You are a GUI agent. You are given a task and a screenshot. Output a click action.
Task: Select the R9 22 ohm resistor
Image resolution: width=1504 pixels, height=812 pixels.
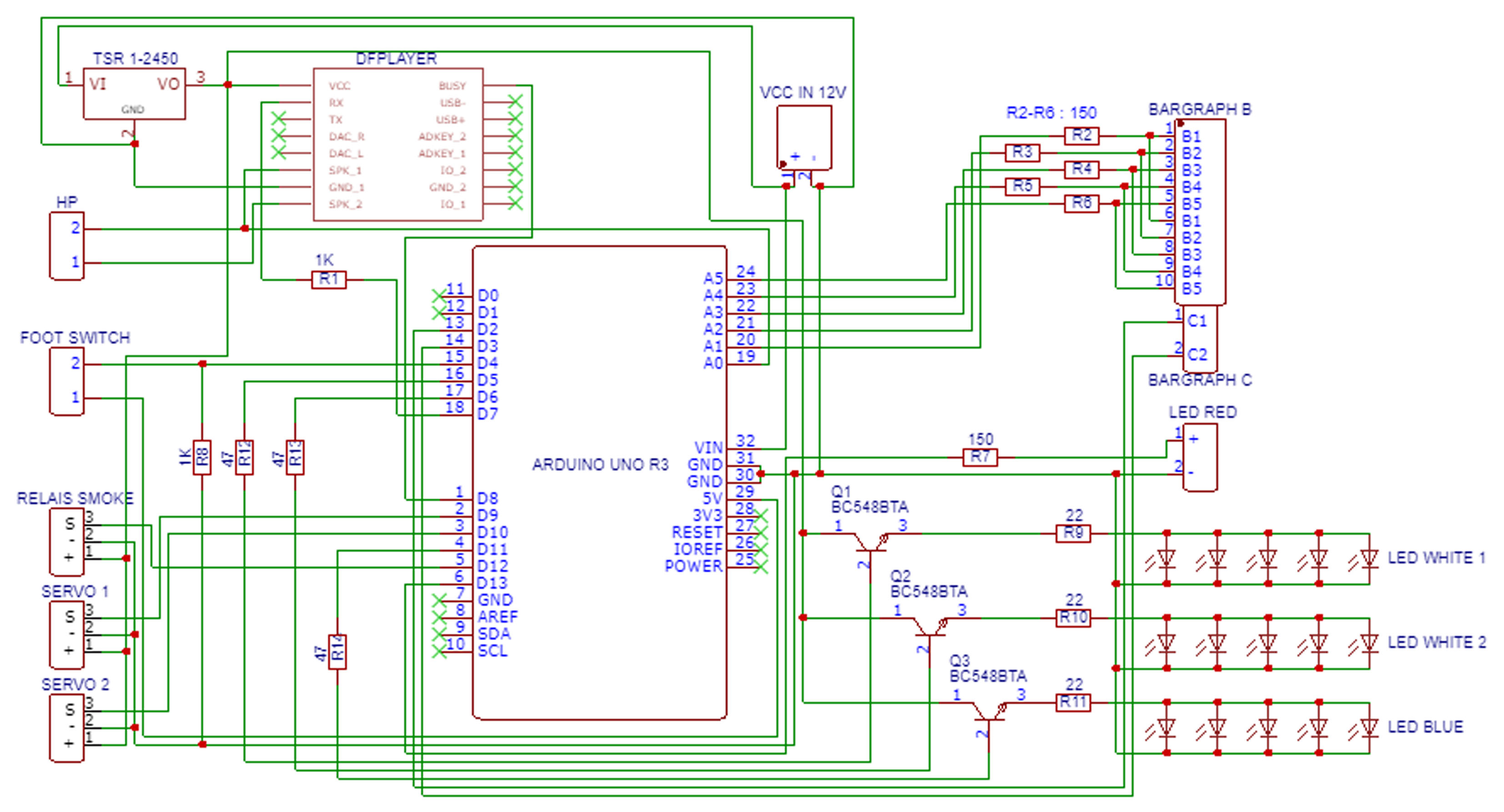tap(1072, 534)
